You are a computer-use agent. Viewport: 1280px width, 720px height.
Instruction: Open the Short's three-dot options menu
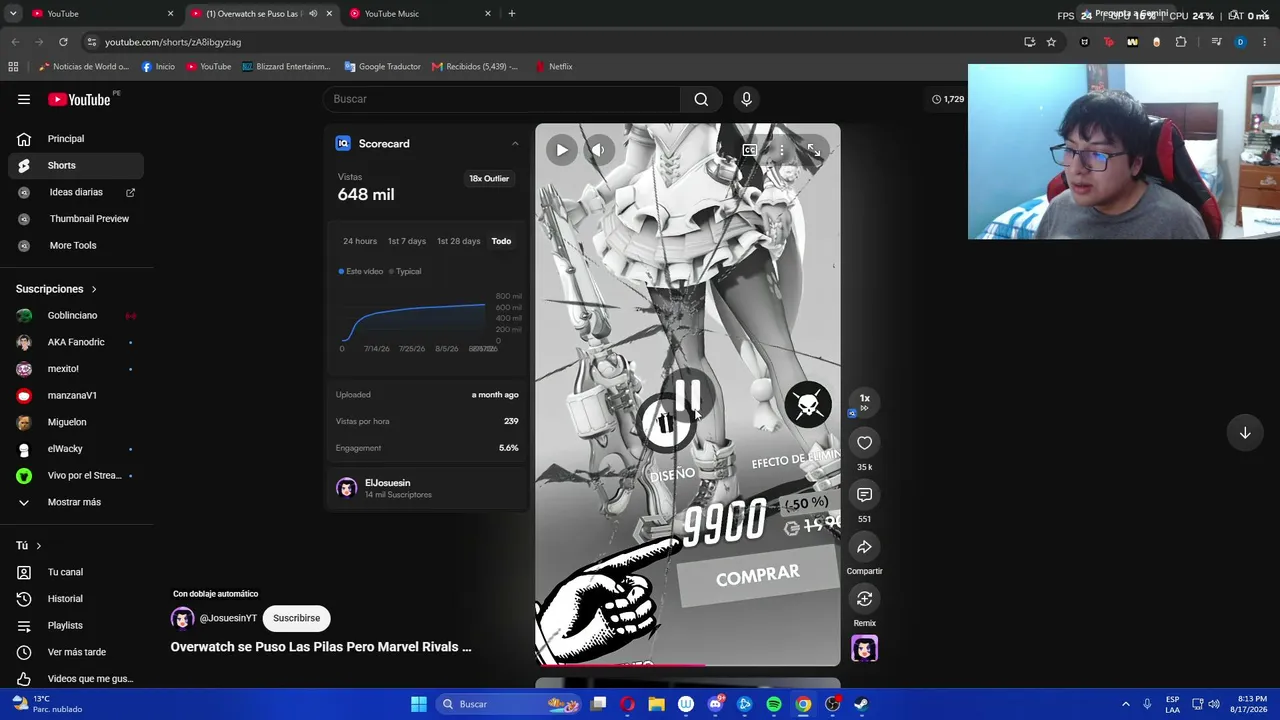point(782,150)
